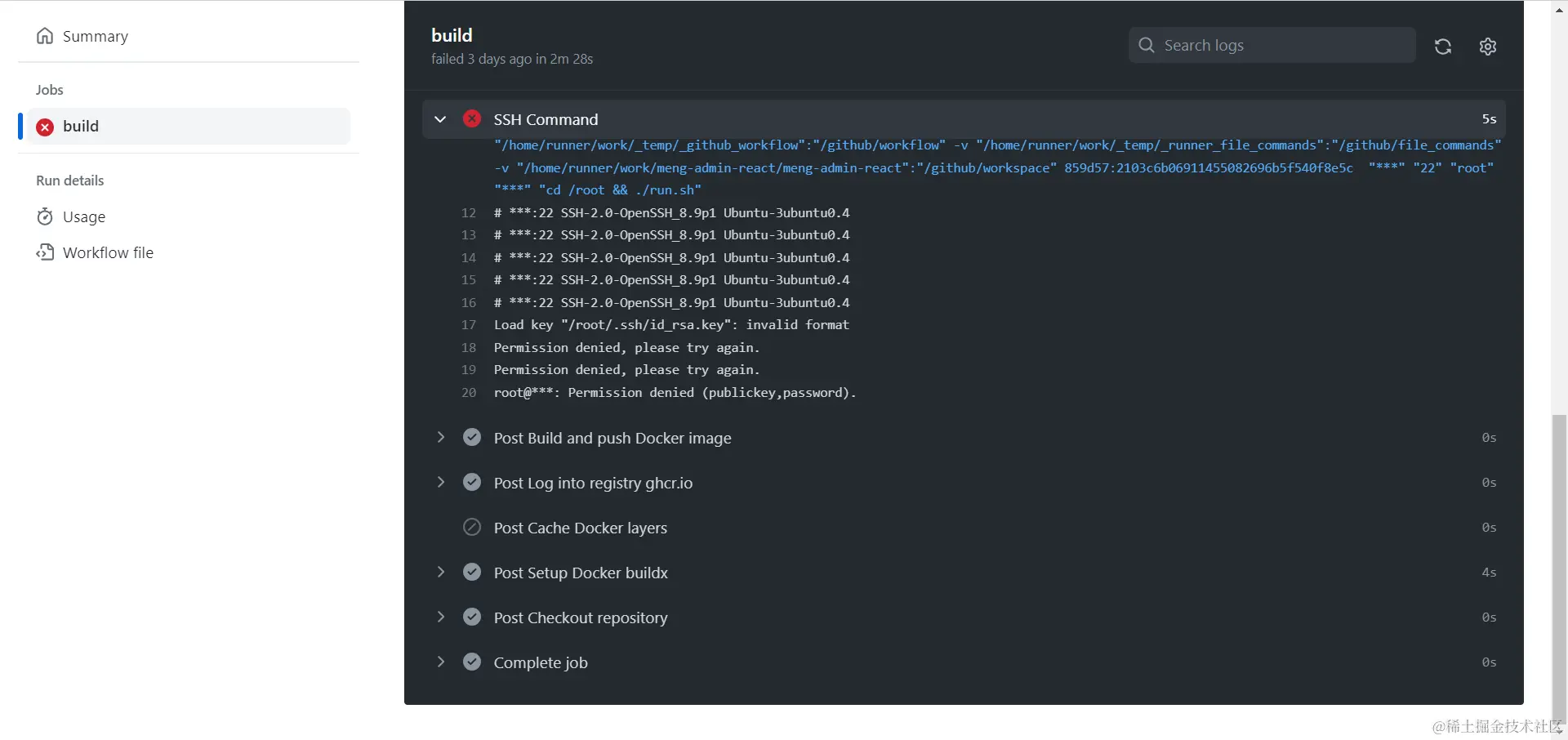Click skipped icon for Post Cache Docker layers
The height and width of the screenshot is (740, 1568).
(472, 527)
